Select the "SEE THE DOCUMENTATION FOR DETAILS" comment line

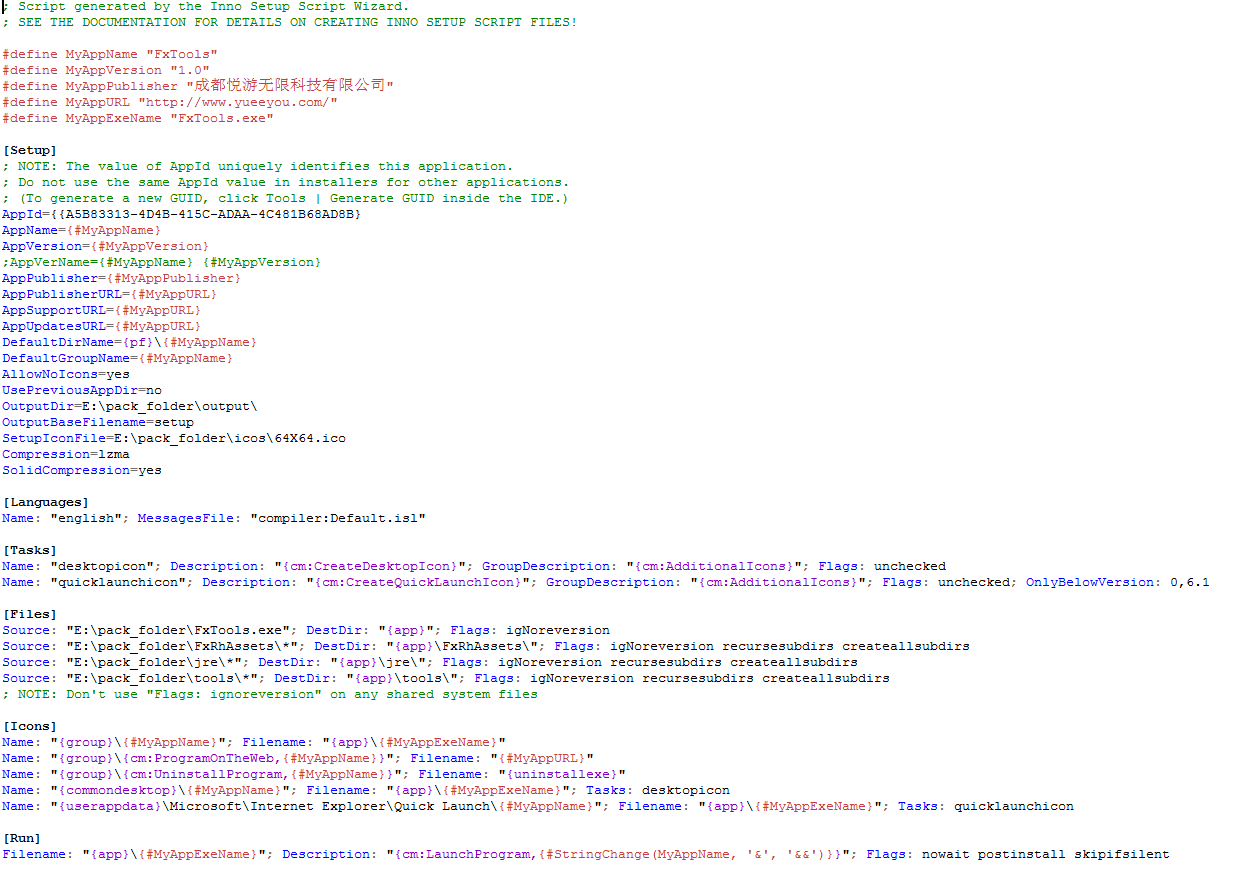[290, 22]
